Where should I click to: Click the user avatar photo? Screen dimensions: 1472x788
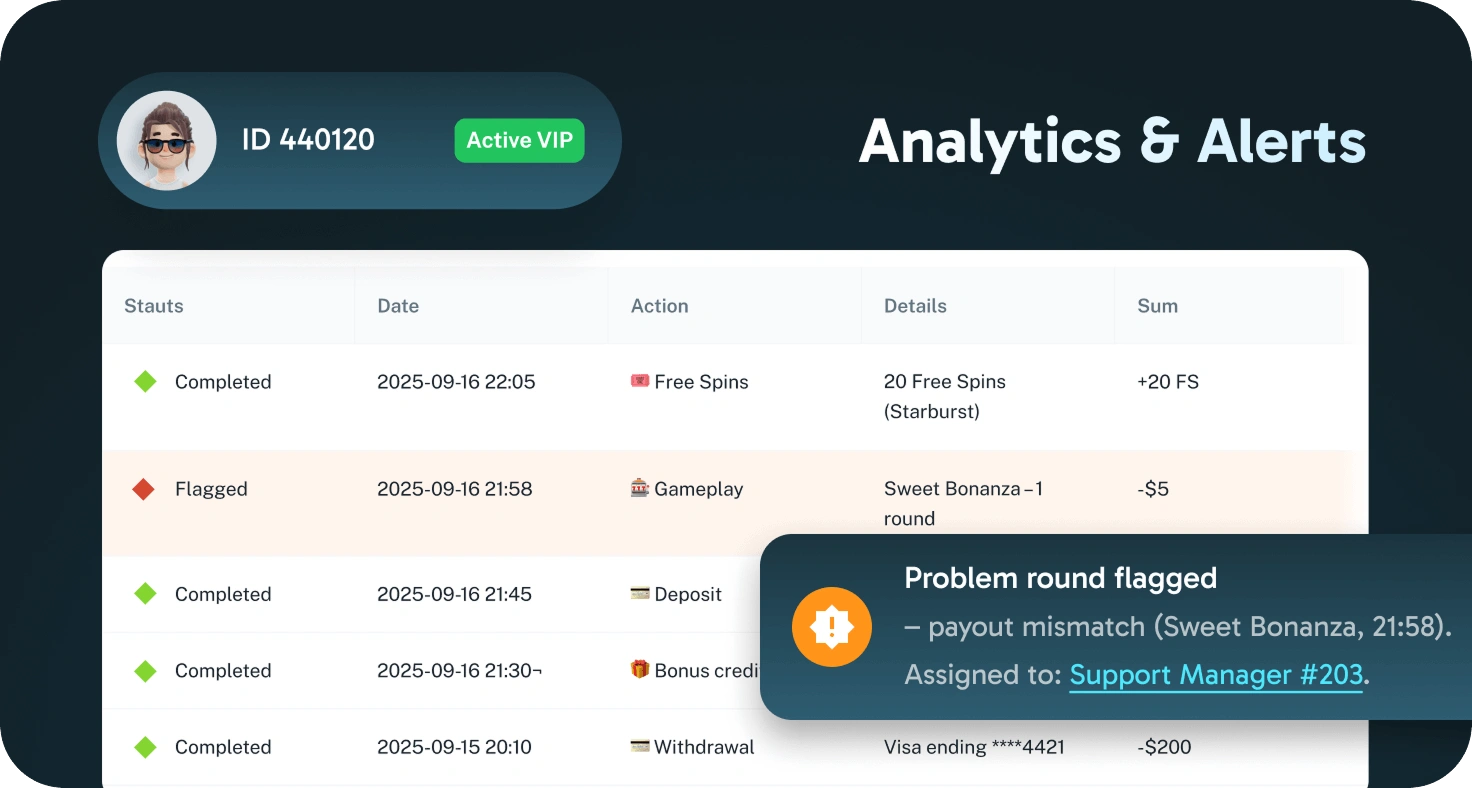pos(166,140)
